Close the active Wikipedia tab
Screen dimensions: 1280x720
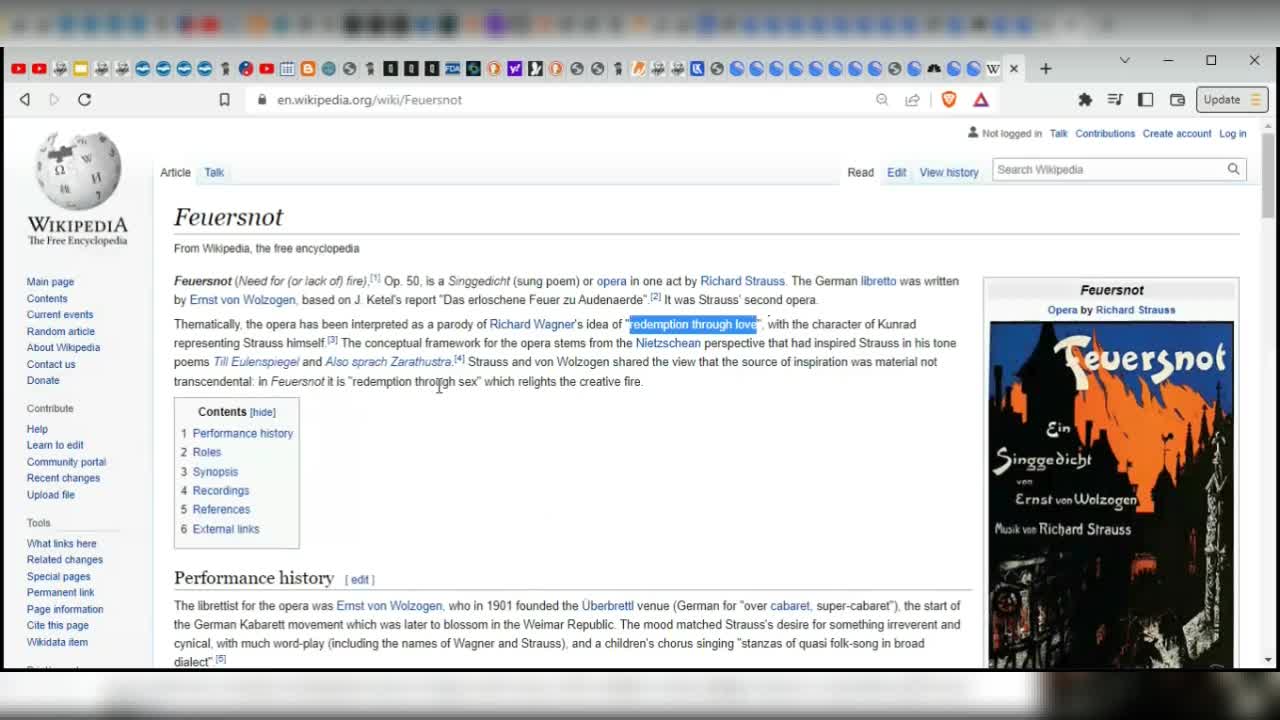1013,69
